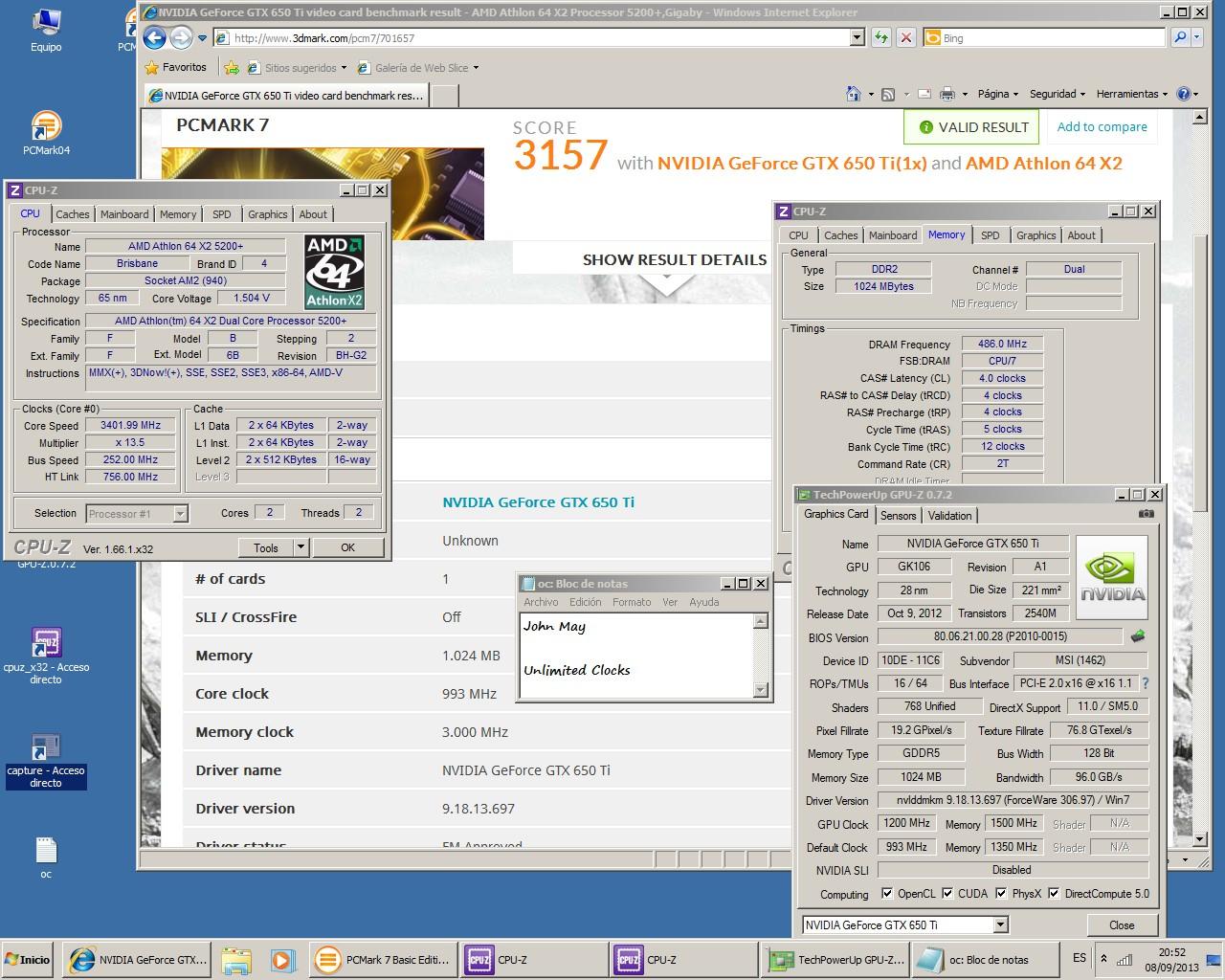Click the ES language indicator in tray
This screenshot has width=1225, height=980.
point(1080,958)
